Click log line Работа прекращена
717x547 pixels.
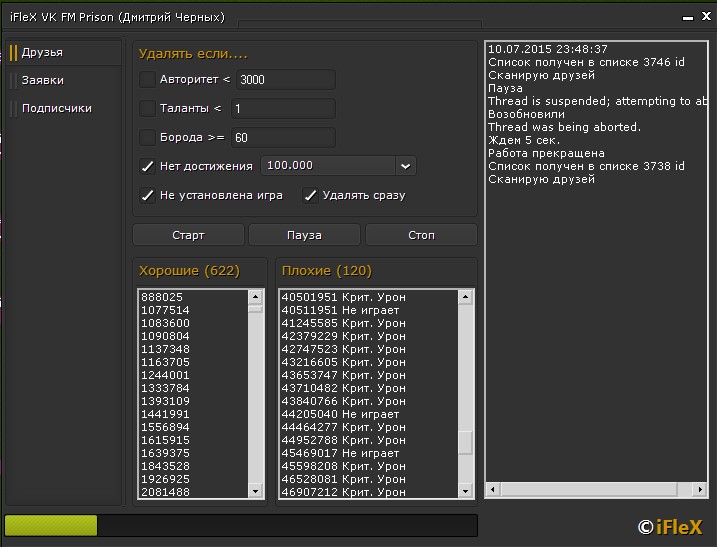tap(546, 153)
